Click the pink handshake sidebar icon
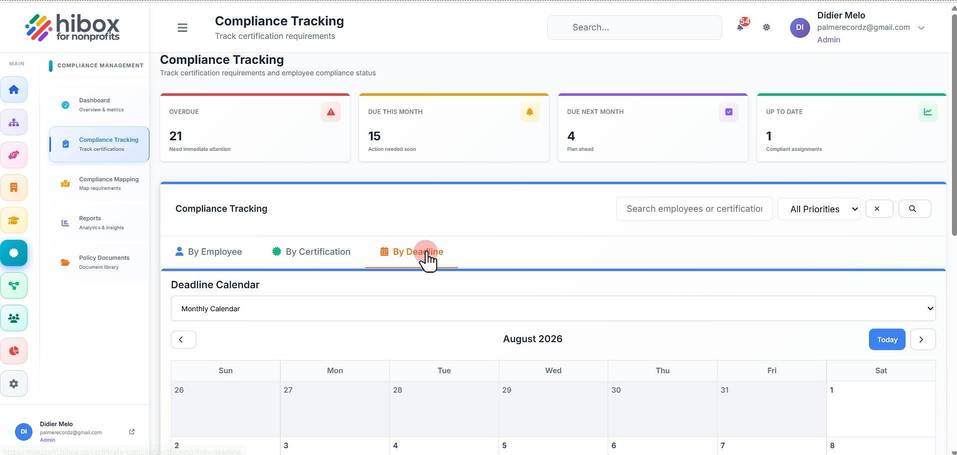The height and width of the screenshot is (455, 957). 13,155
